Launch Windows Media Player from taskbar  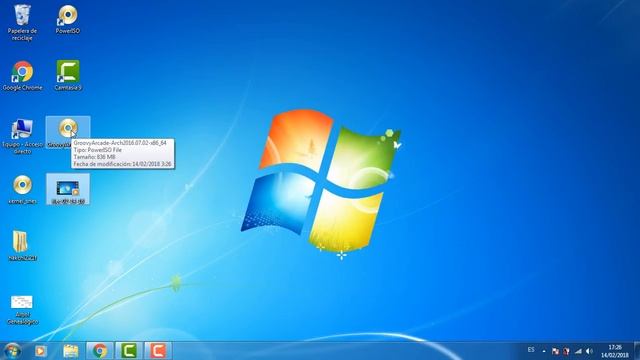(40, 351)
